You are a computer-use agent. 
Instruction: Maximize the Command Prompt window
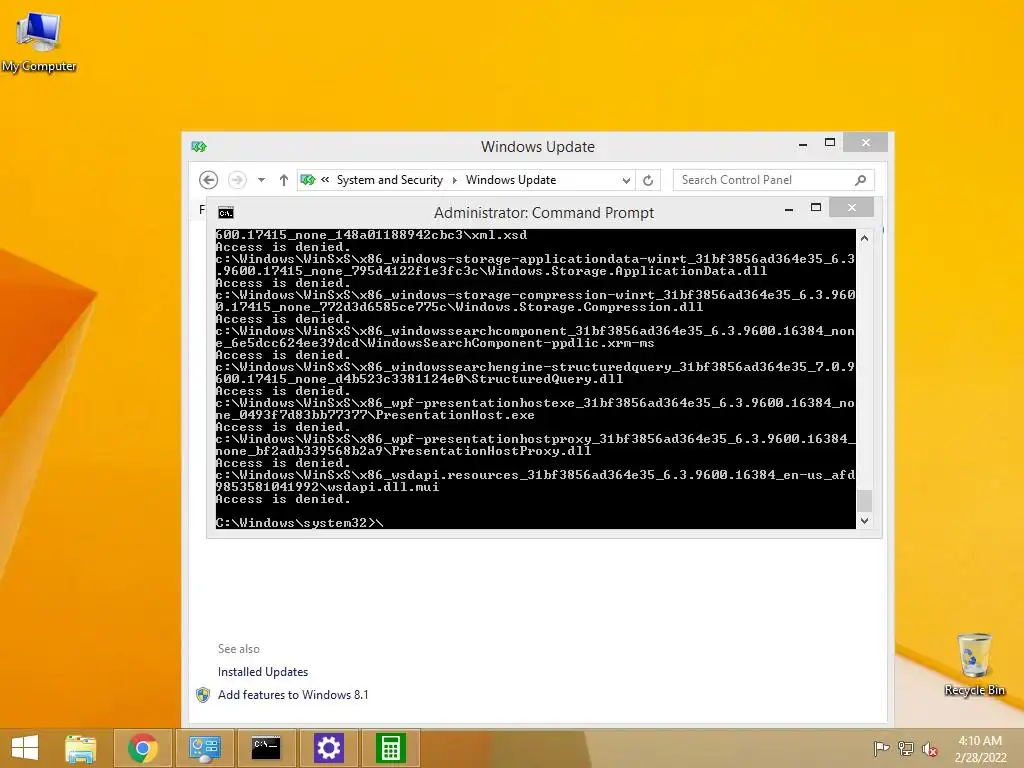[816, 208]
